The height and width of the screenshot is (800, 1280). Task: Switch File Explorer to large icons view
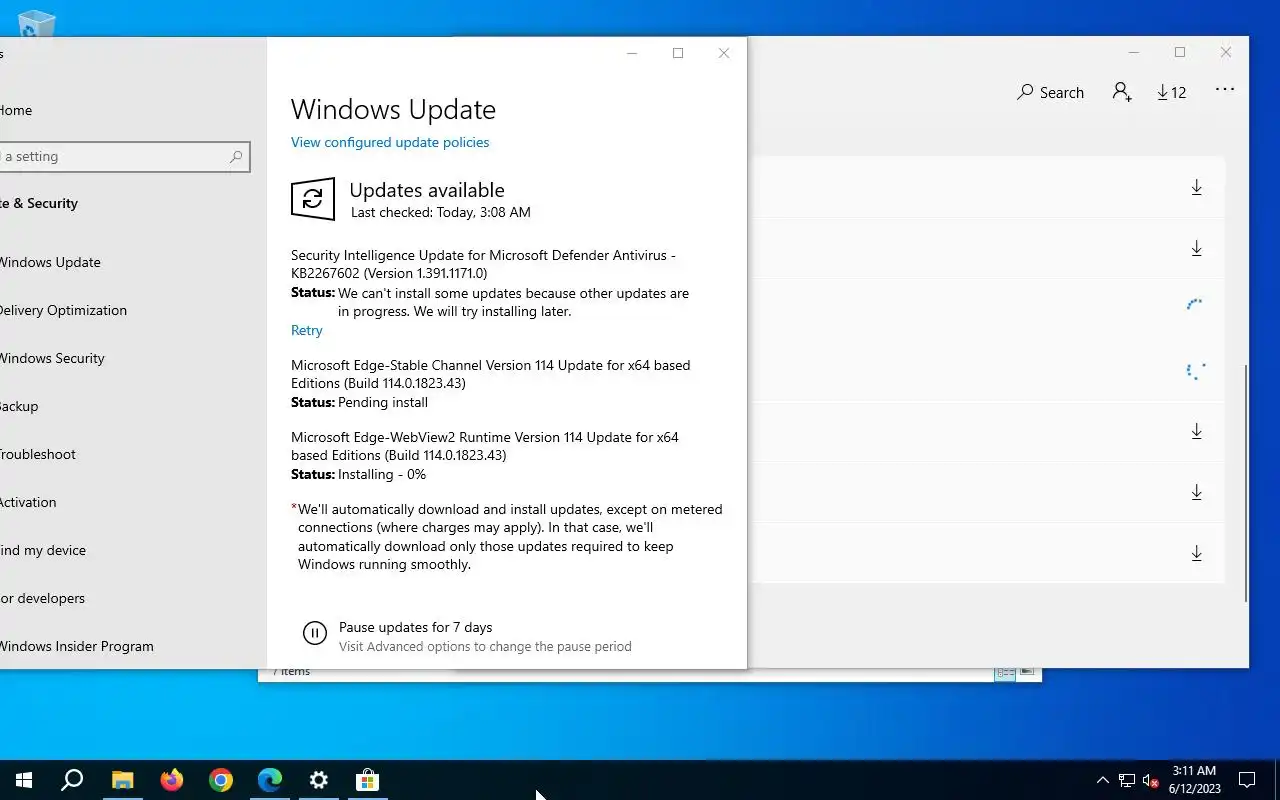(1027, 672)
